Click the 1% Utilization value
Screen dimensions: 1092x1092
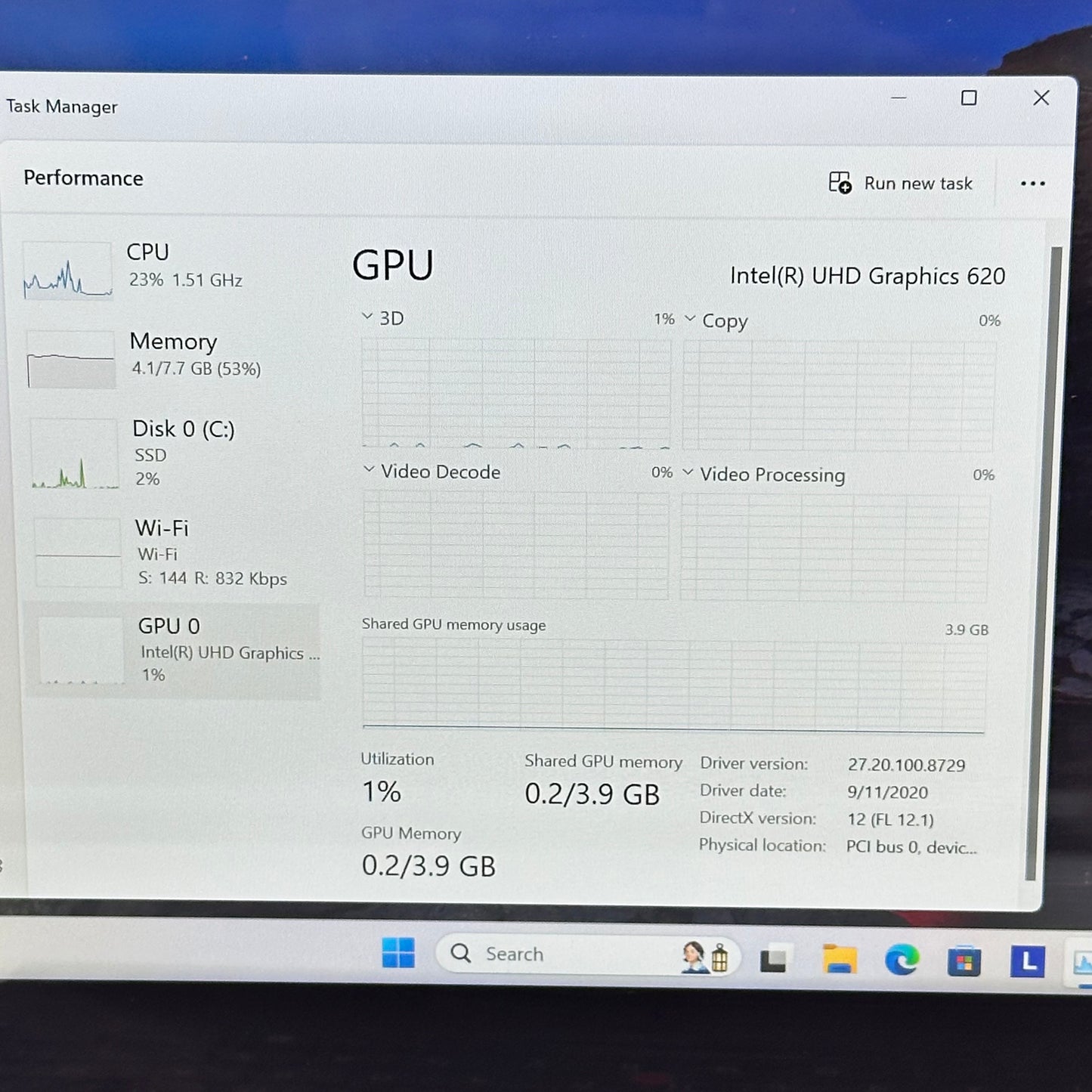click(x=382, y=792)
